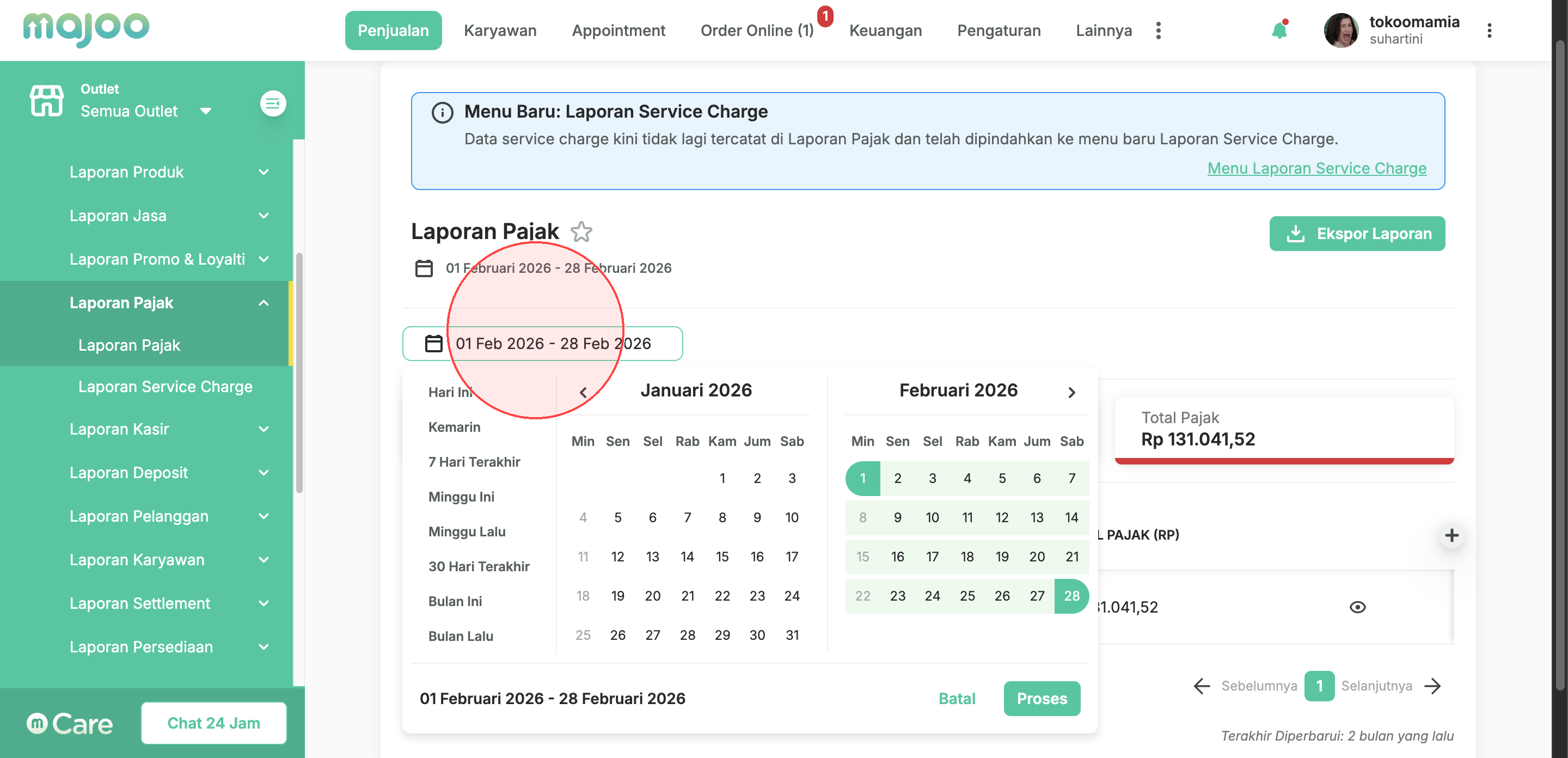Screen dimensions: 1568x758
Task: Select the Bulan Lalu preset range
Action: [x=461, y=636]
